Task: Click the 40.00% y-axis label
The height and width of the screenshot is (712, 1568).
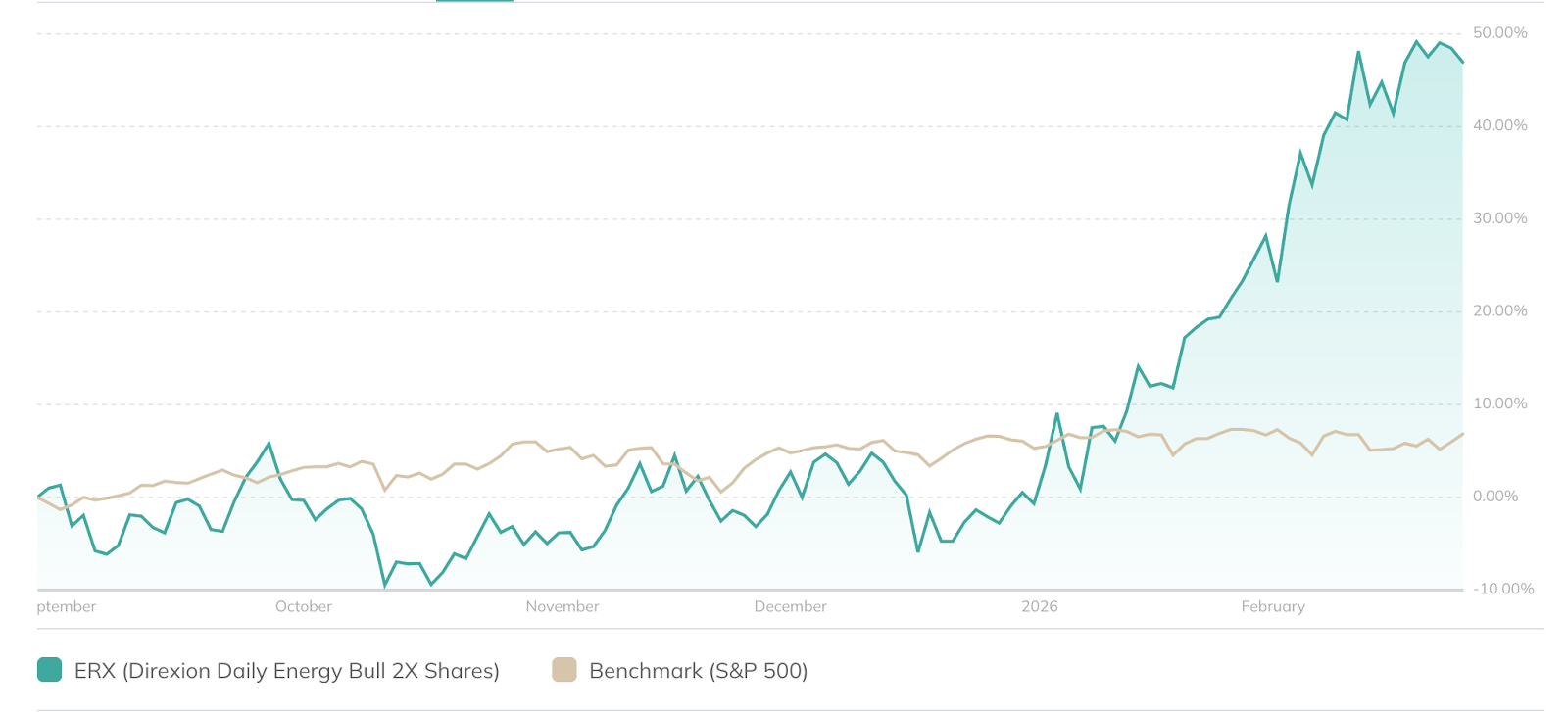Action: [1500, 125]
